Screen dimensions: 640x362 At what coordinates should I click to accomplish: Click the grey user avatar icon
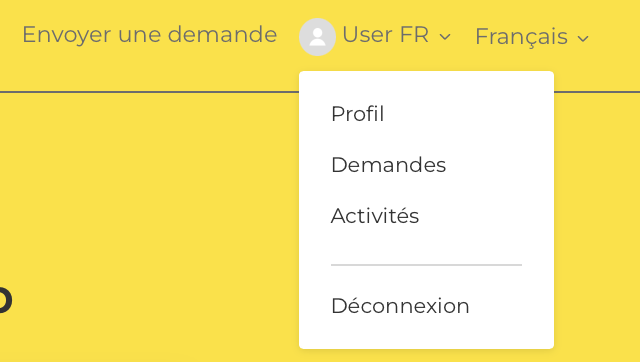pyautogui.click(x=318, y=37)
